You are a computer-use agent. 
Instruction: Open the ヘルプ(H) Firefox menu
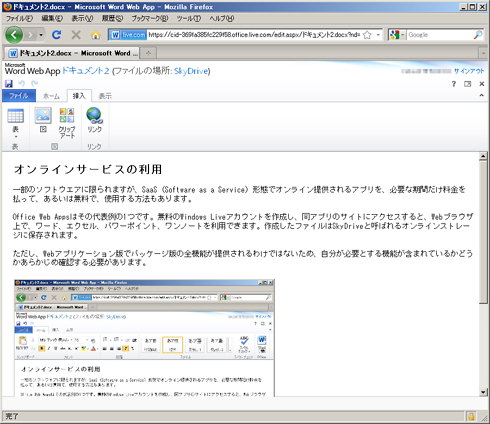pyautogui.click(x=222, y=18)
